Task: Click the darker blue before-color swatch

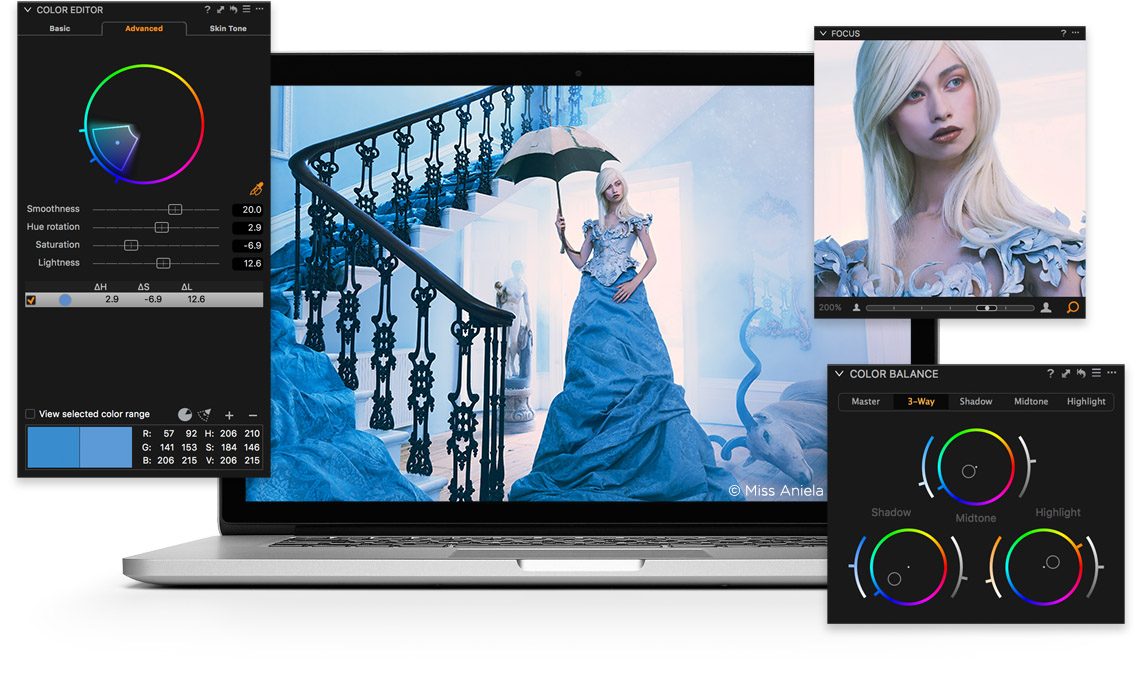Action: click(x=53, y=447)
